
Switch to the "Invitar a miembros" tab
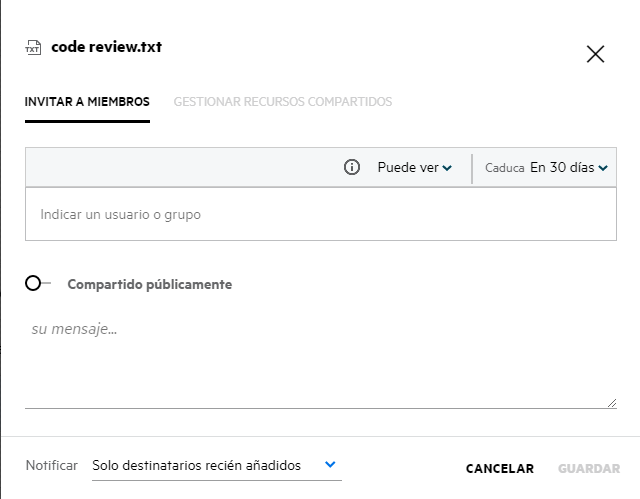coord(87,102)
